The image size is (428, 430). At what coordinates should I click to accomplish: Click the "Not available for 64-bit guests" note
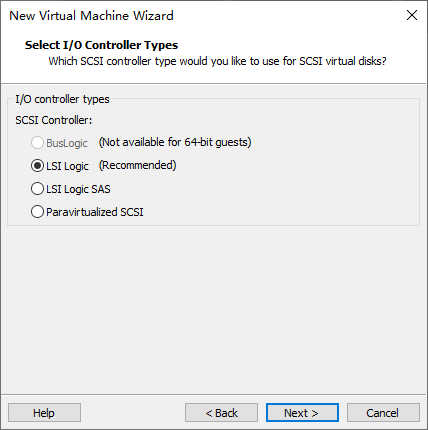[175, 142]
